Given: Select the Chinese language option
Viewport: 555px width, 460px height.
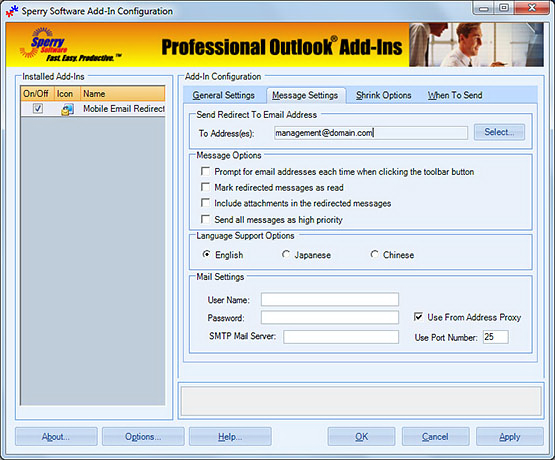Looking at the screenshot, I should (x=374, y=255).
